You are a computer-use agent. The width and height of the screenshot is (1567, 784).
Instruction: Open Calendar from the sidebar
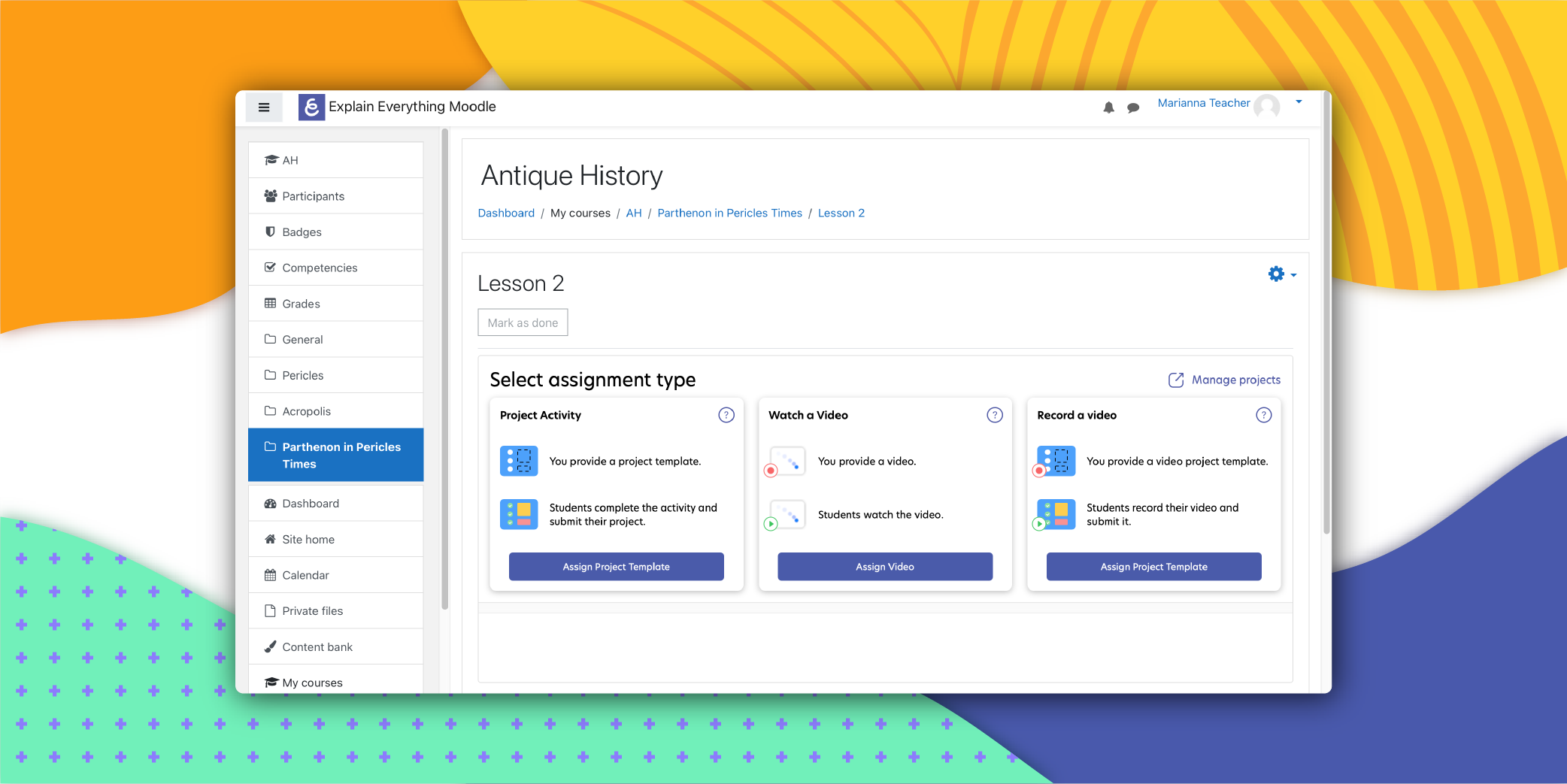pos(305,575)
